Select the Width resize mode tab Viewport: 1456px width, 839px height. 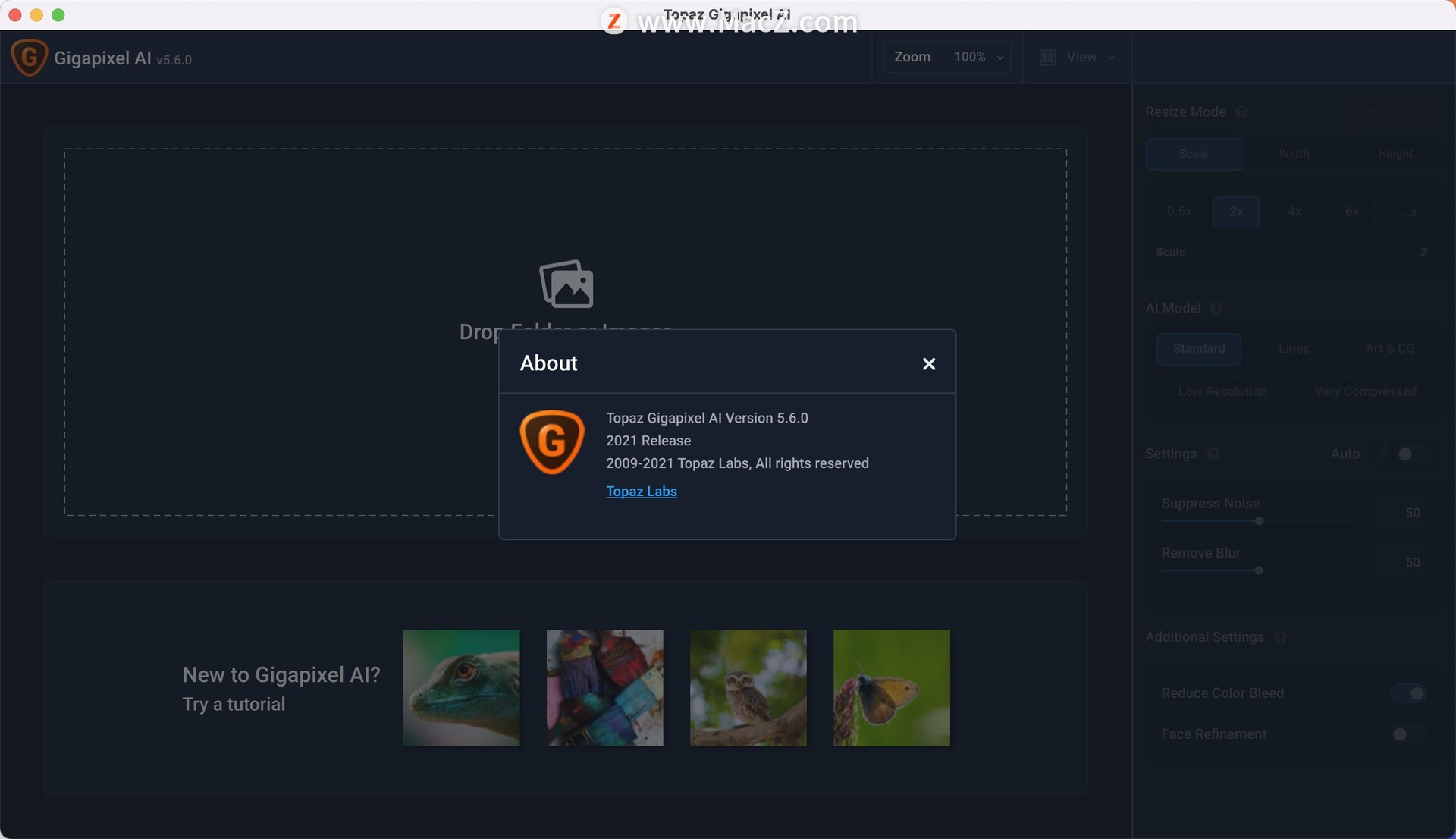click(x=1294, y=154)
